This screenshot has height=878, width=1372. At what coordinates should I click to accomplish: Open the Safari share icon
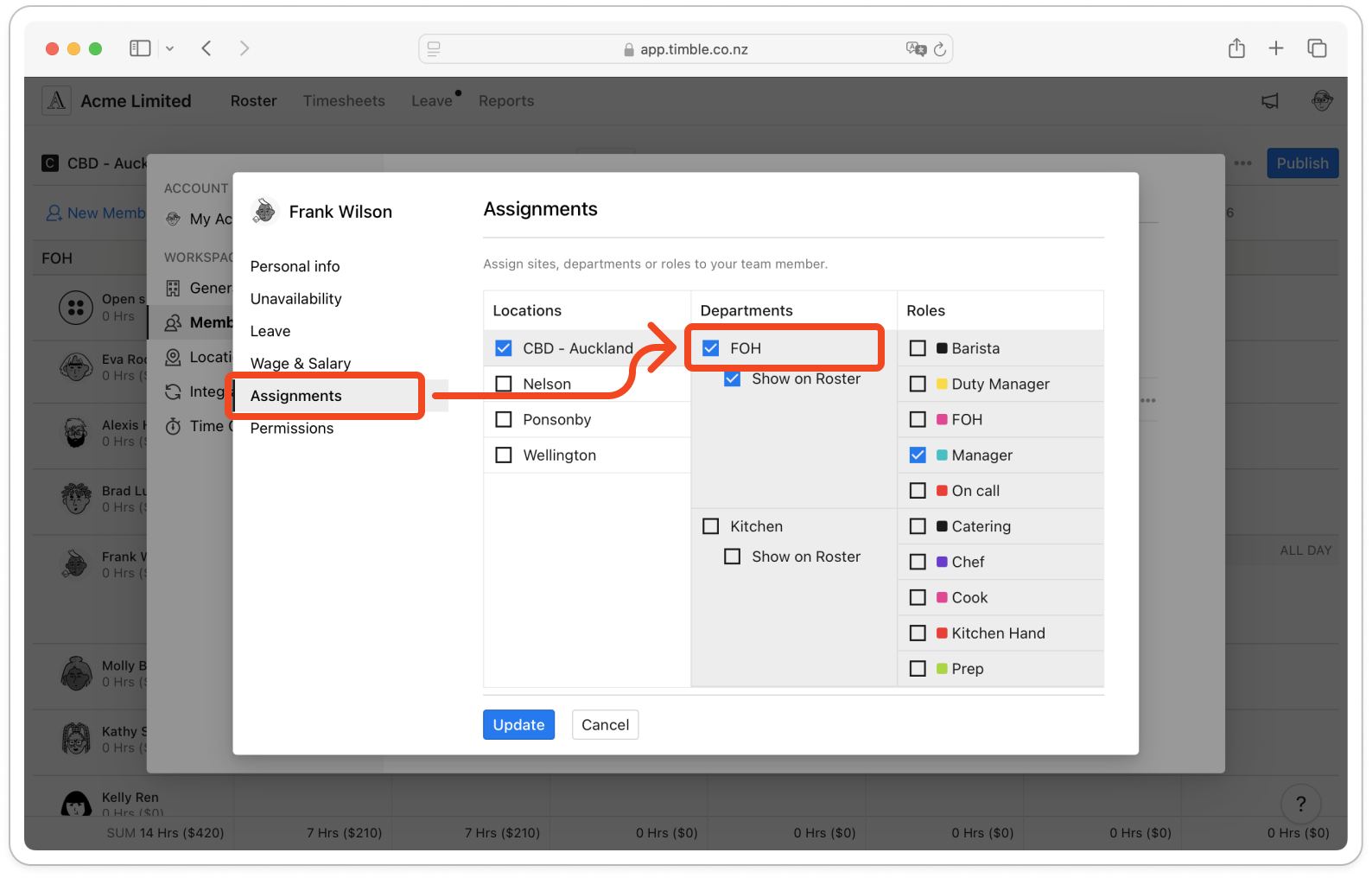pyautogui.click(x=1236, y=48)
